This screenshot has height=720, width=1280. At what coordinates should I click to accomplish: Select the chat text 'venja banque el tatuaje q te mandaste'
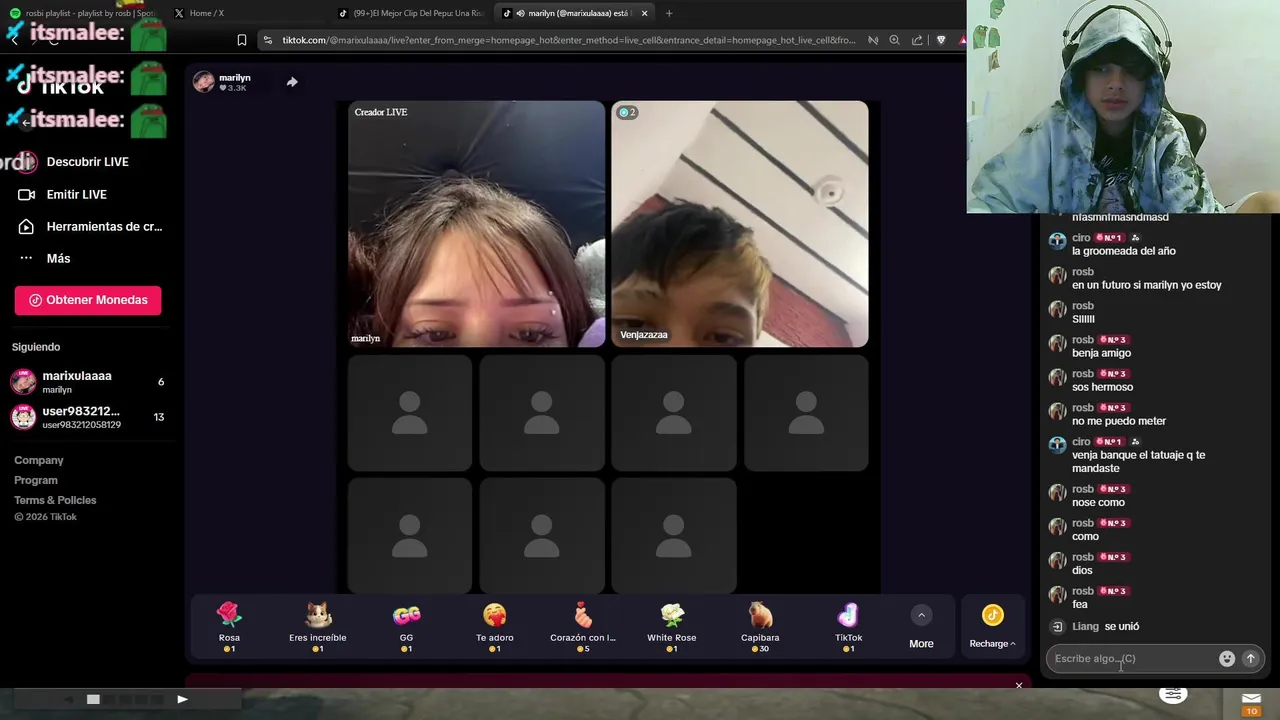point(1138,462)
